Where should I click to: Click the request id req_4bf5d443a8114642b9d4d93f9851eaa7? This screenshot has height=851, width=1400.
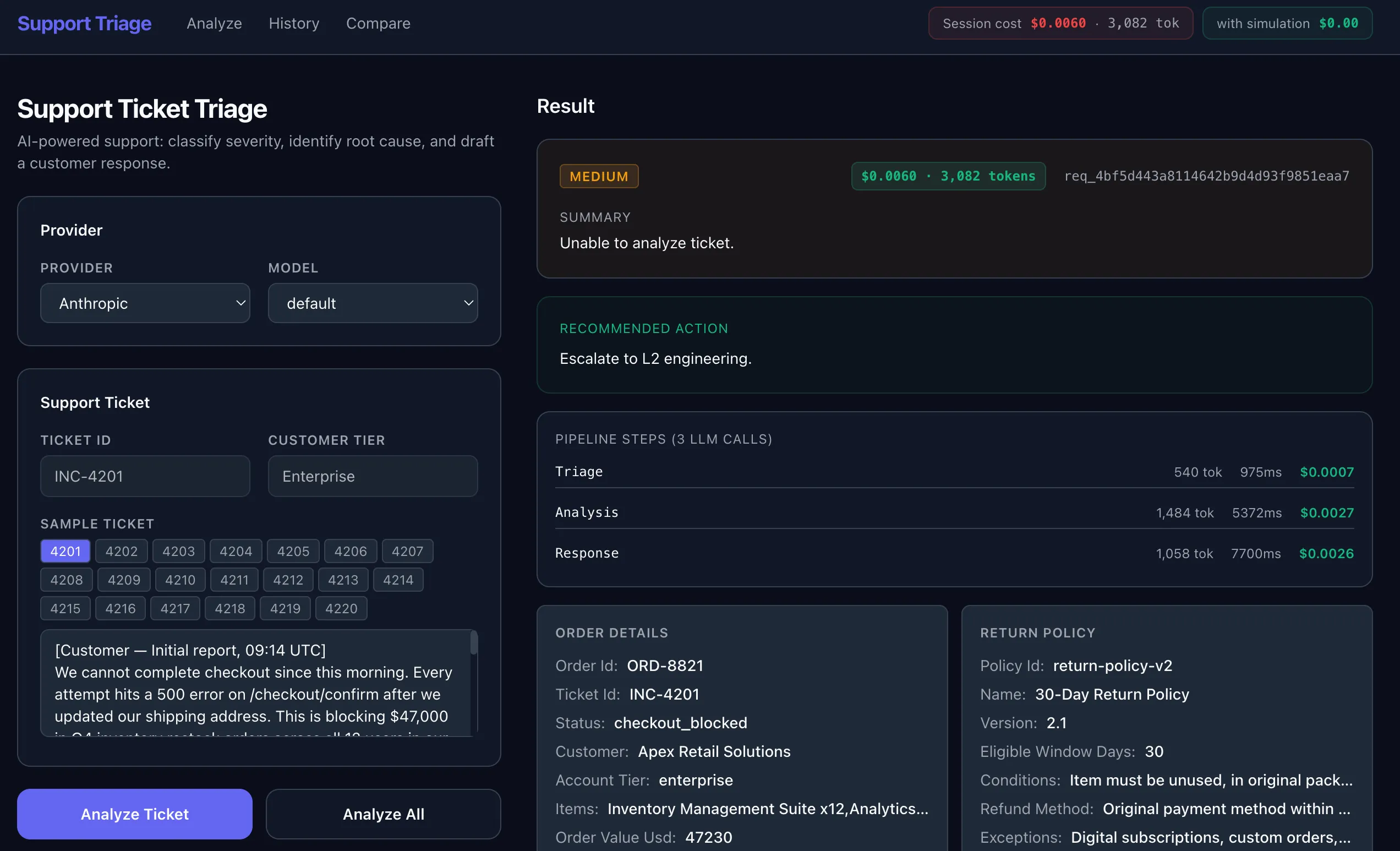(x=1207, y=176)
